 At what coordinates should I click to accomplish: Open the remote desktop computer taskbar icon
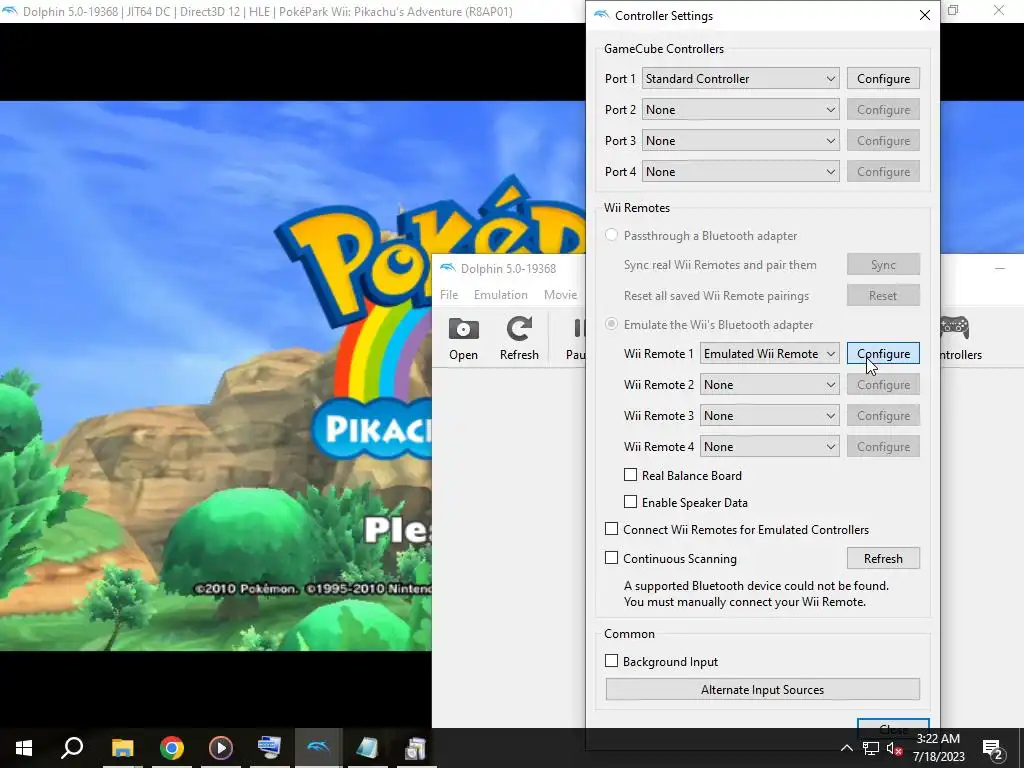coord(269,748)
